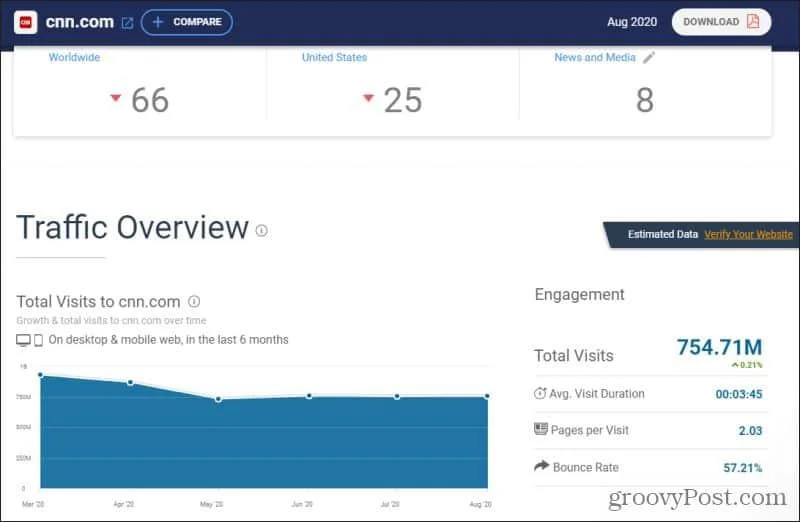This screenshot has width=800, height=522.
Task: Click the 00:03:45 visit duration value
Action: (739, 394)
